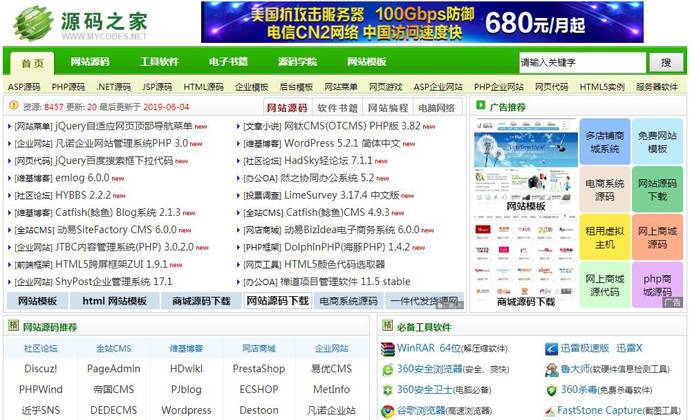Click the 鲁大师 icon
This screenshot has width=690, height=420.
(x=551, y=370)
